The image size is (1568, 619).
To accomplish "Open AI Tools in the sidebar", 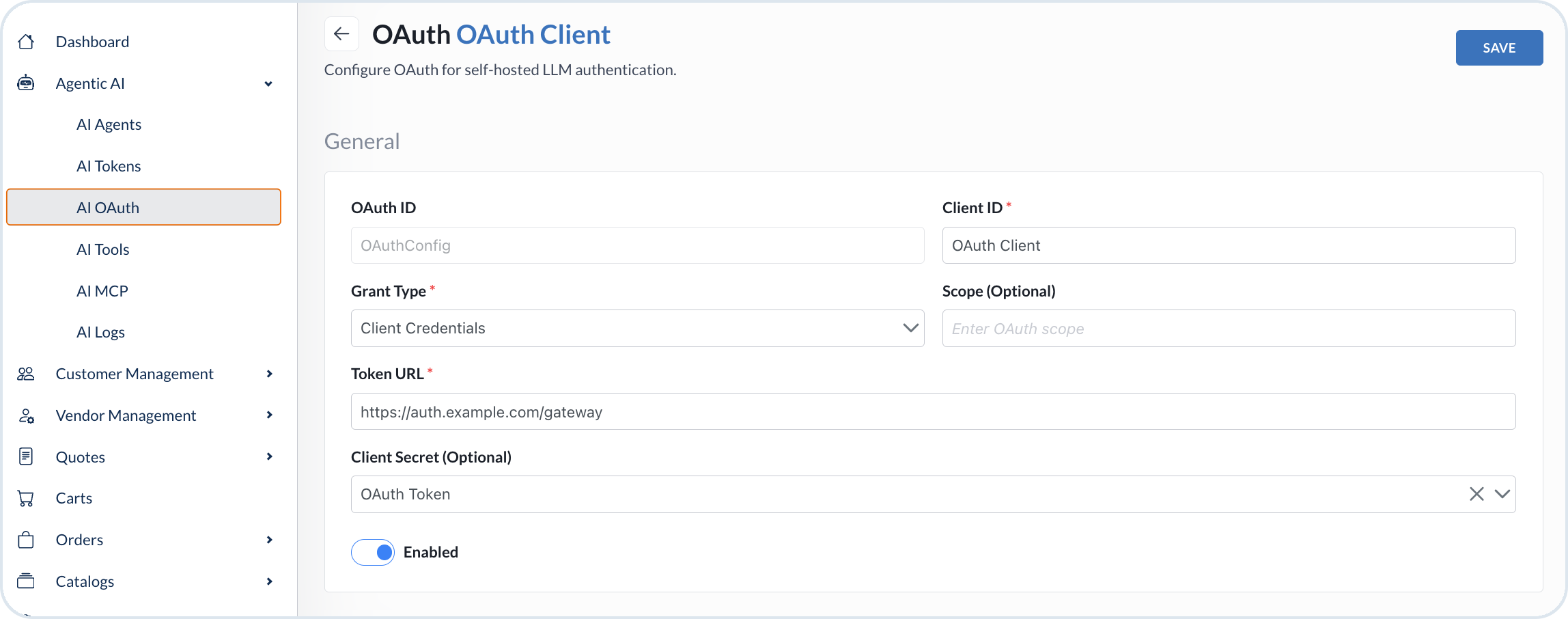I will (x=102, y=249).
